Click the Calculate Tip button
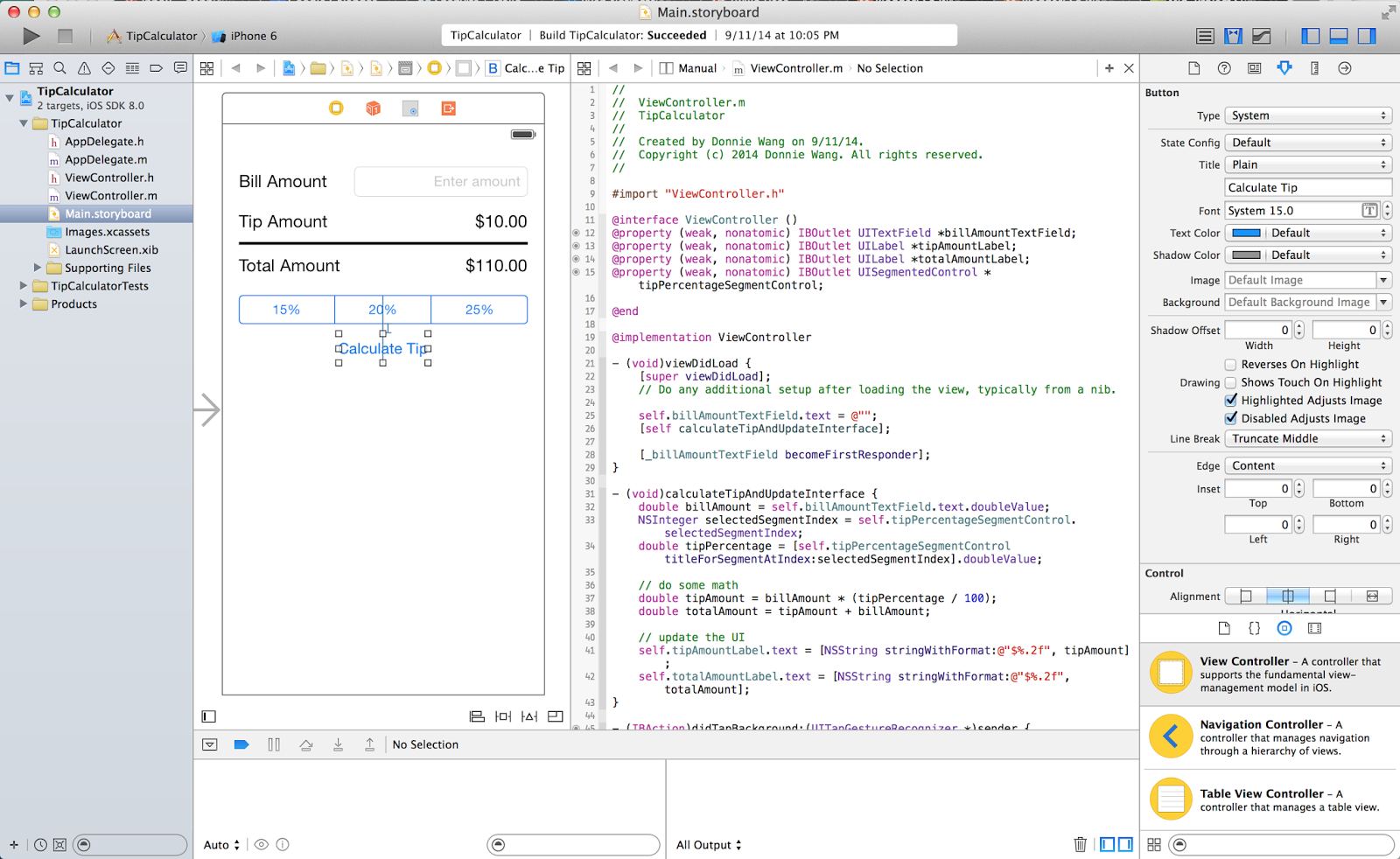Viewport: 1400px width, 859px height. click(x=383, y=348)
